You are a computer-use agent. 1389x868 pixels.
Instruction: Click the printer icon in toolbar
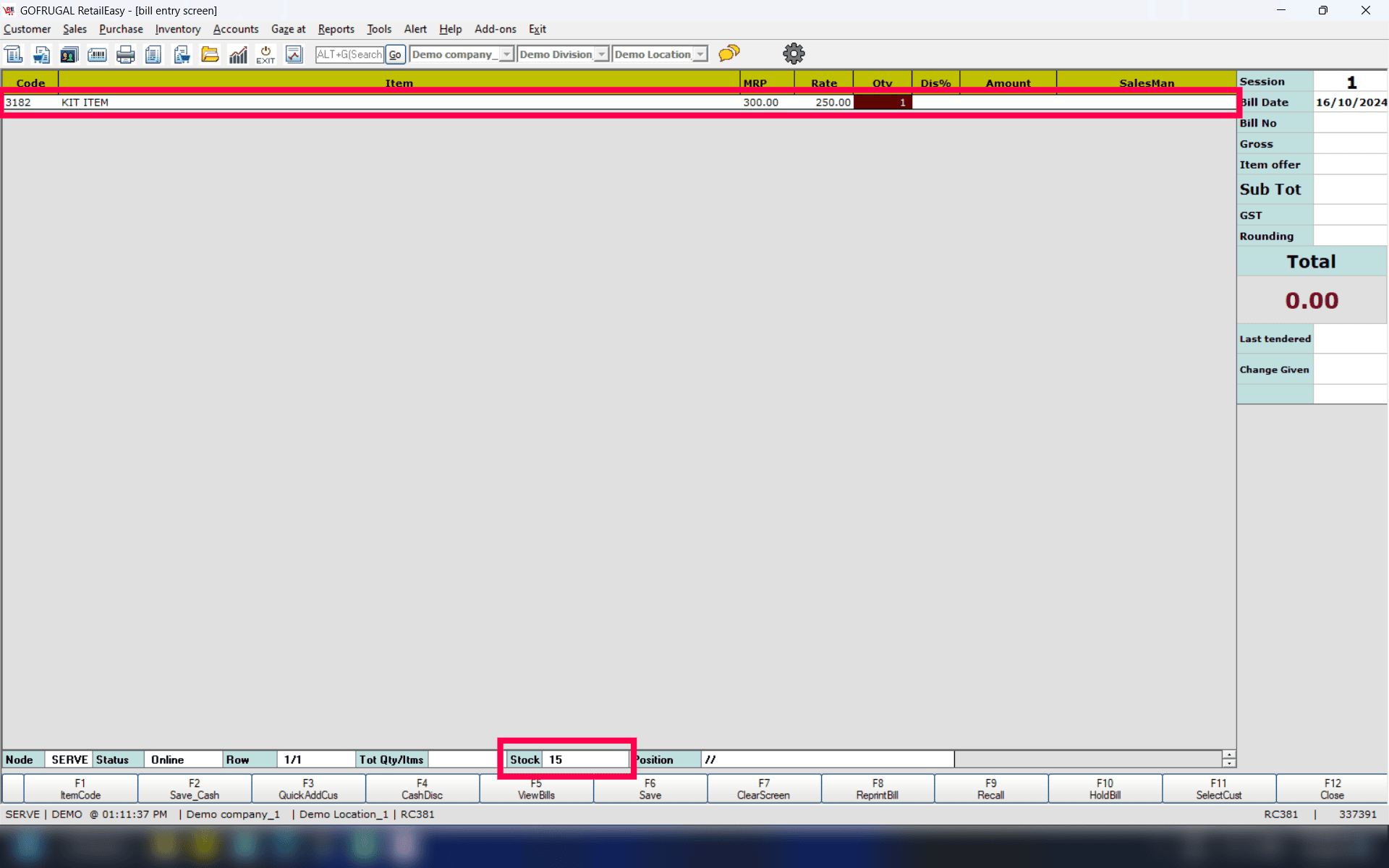[x=125, y=54]
